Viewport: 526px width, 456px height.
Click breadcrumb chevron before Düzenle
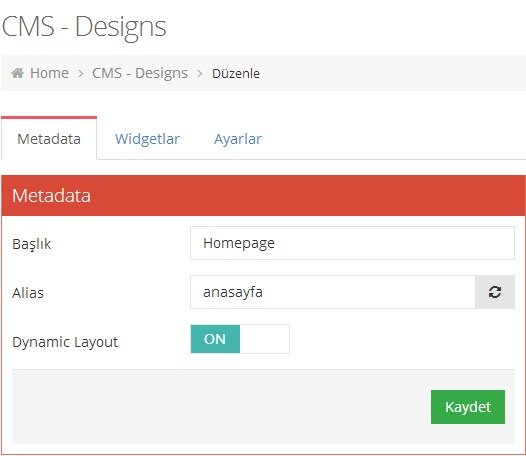200,73
